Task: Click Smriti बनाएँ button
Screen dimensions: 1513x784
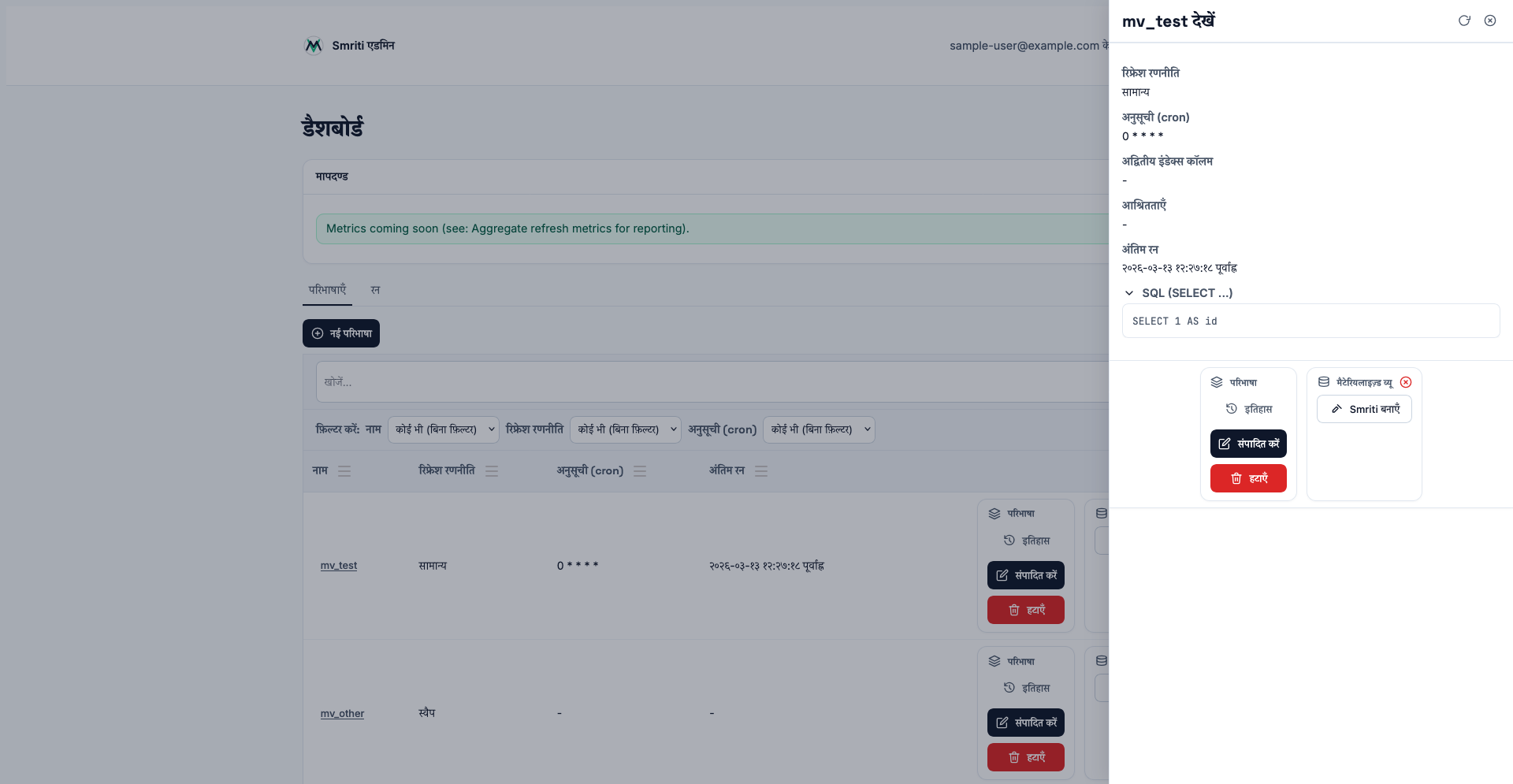Action: pyautogui.click(x=1364, y=409)
